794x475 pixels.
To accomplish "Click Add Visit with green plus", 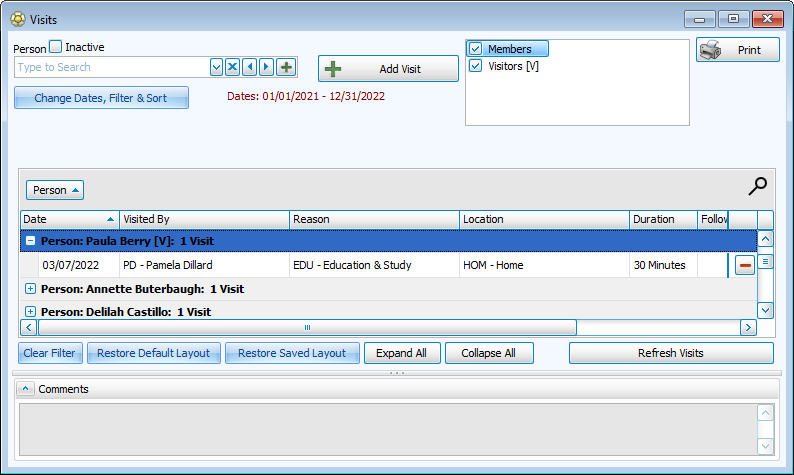I will pos(388,68).
